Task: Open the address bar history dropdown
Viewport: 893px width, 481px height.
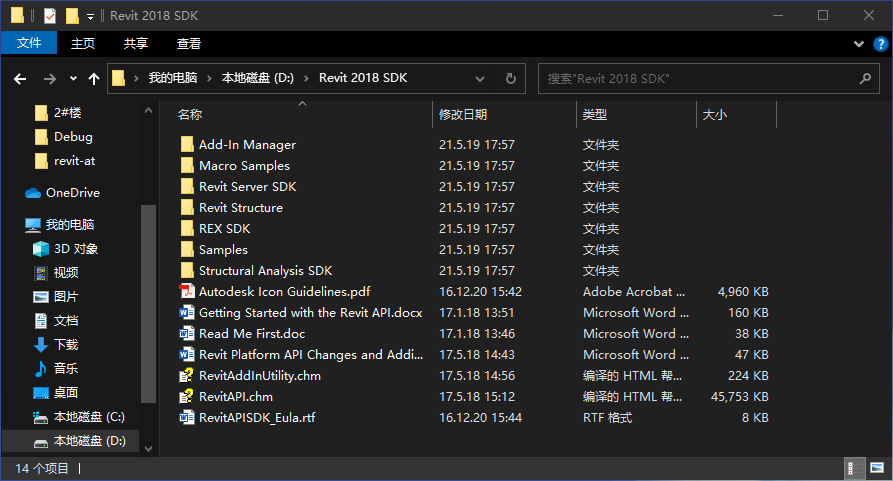Action: (480, 79)
